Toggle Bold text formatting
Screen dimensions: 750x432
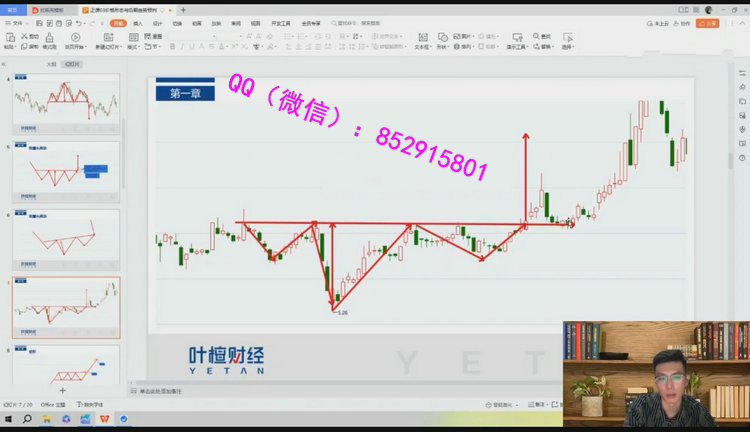coord(172,46)
